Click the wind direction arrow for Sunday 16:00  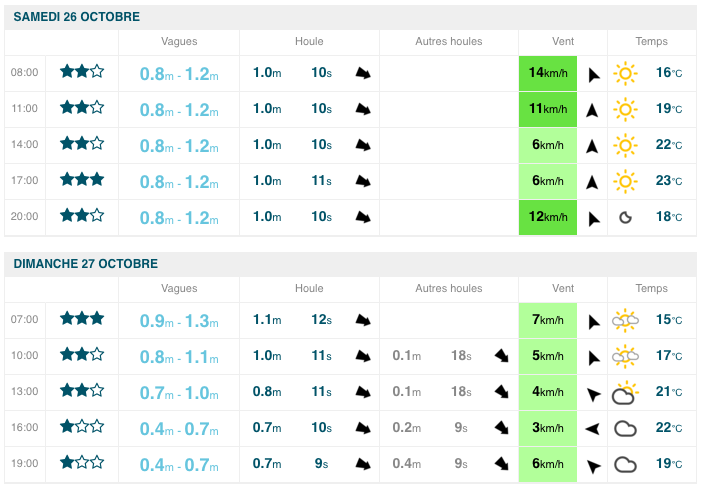click(x=592, y=429)
